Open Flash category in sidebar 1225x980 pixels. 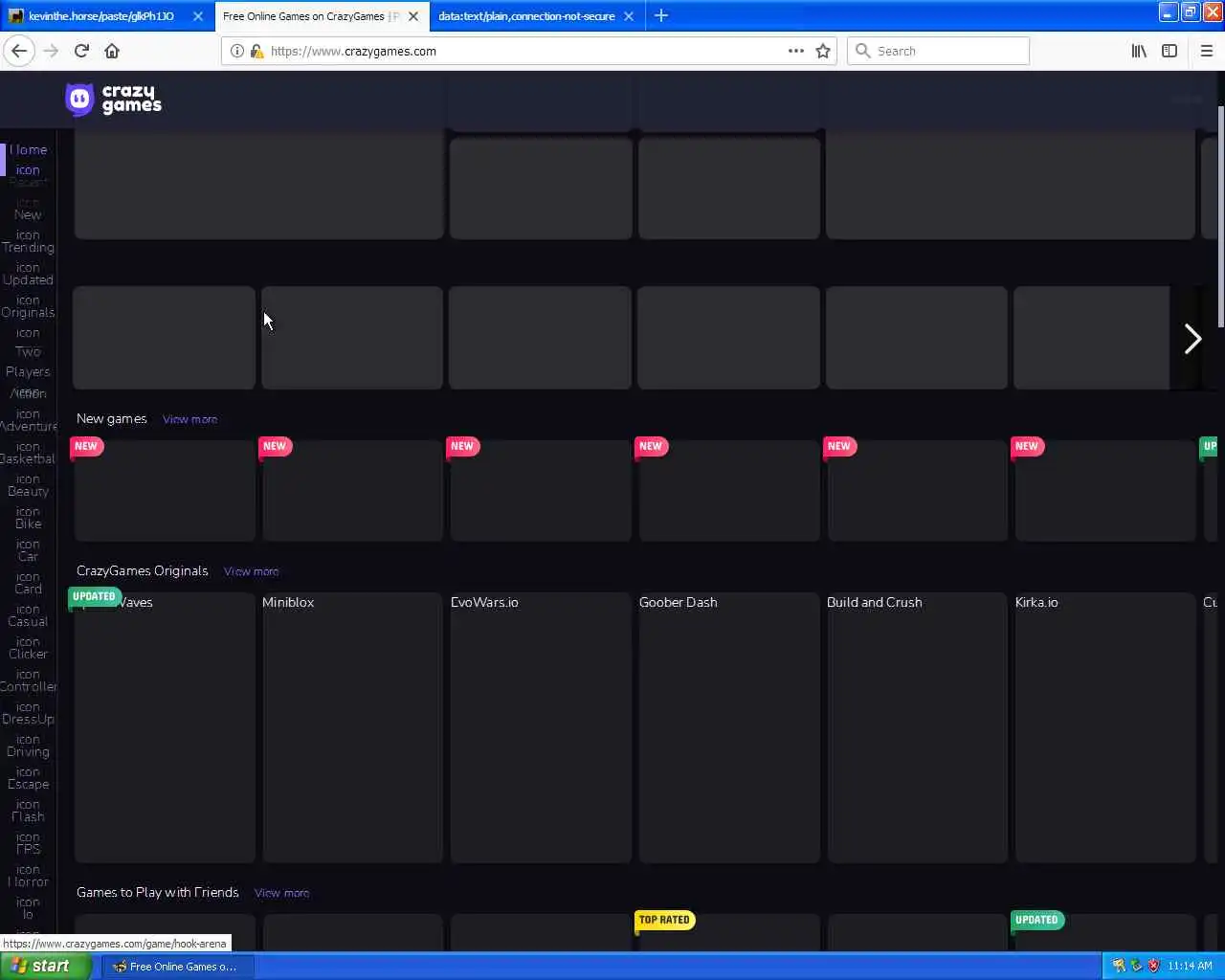point(28,816)
